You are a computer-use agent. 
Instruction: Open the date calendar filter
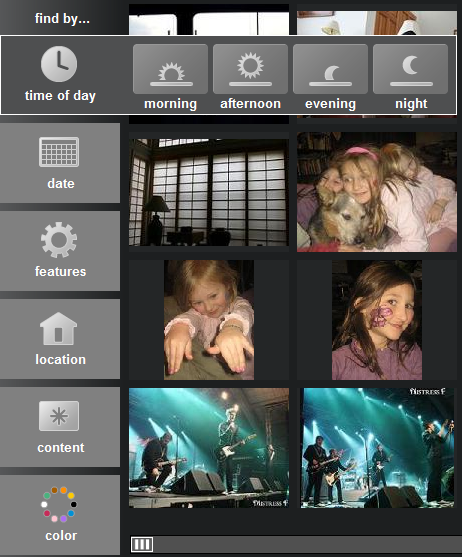tap(60, 163)
